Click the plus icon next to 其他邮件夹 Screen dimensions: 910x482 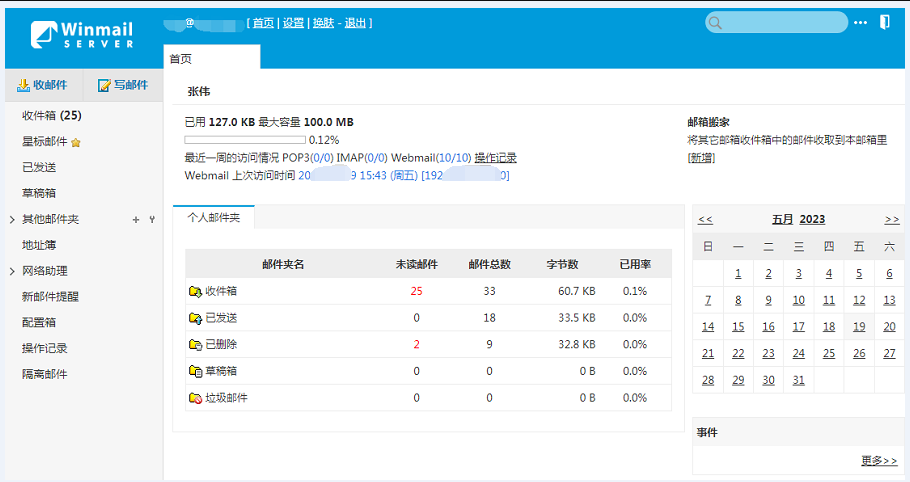click(136, 219)
